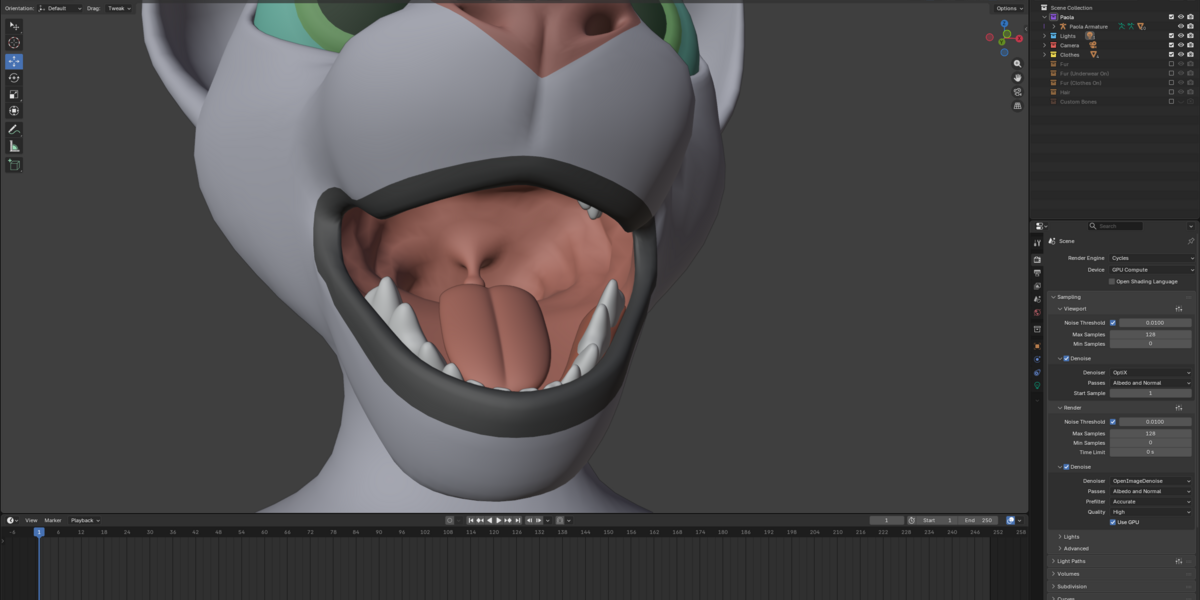Hide the Lights collection in viewport
The width and height of the screenshot is (1200, 600).
(x=1180, y=36)
